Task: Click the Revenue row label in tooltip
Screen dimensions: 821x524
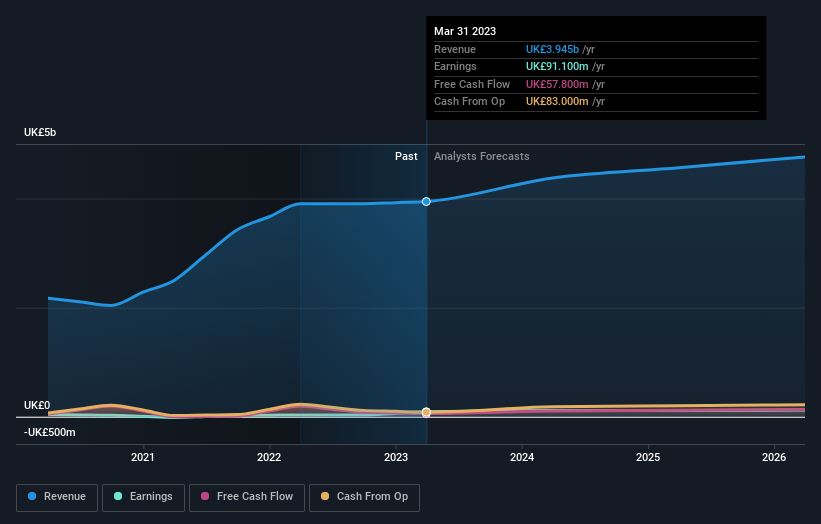Action: click(x=455, y=49)
